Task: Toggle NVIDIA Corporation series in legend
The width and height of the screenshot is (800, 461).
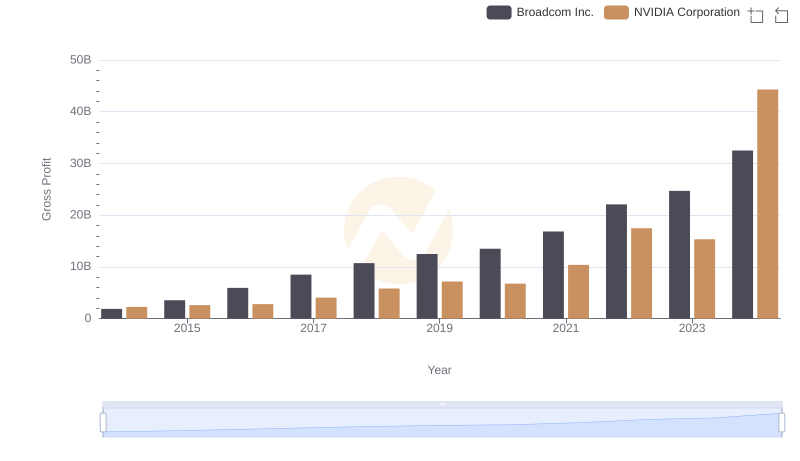Action: pyautogui.click(x=672, y=12)
